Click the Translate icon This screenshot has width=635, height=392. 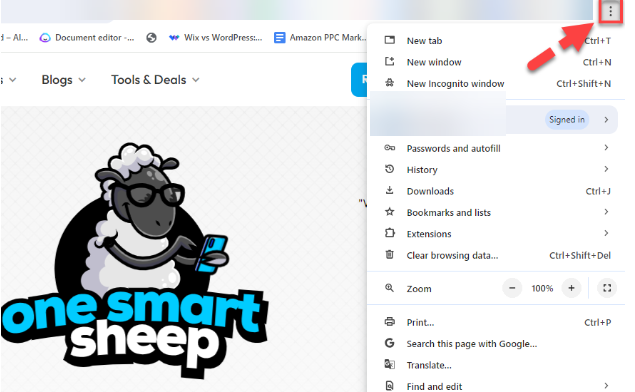[x=390, y=364]
